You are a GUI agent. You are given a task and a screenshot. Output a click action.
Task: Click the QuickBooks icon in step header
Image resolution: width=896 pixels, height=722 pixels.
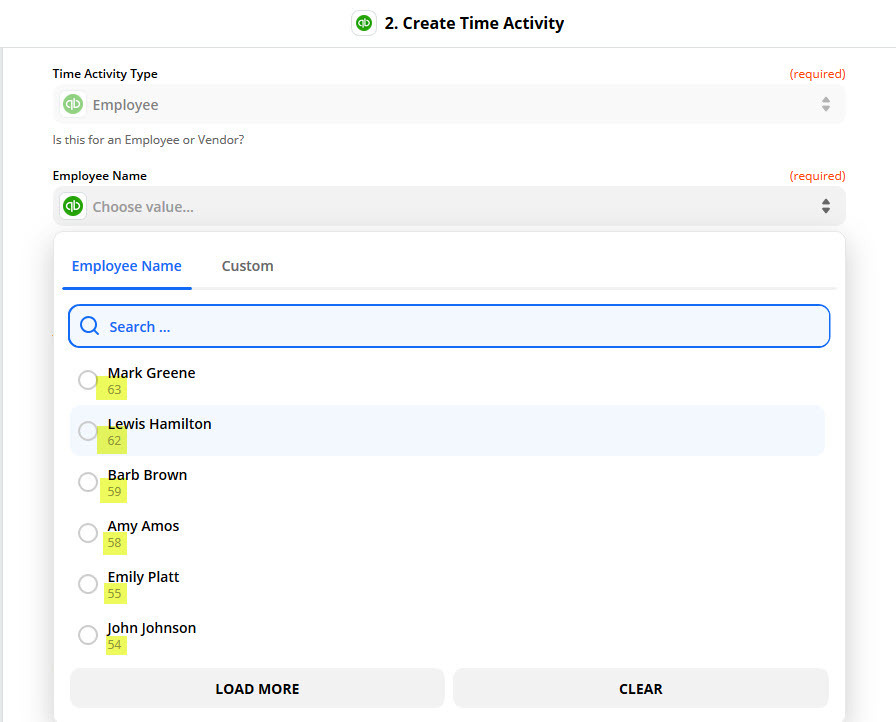click(x=364, y=23)
